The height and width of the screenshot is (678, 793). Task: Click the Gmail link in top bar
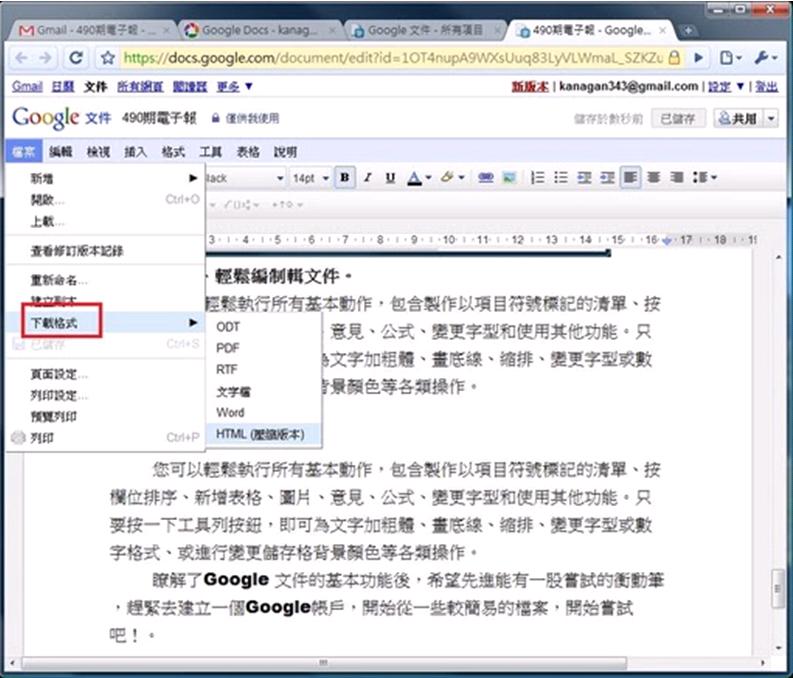click(x=27, y=86)
